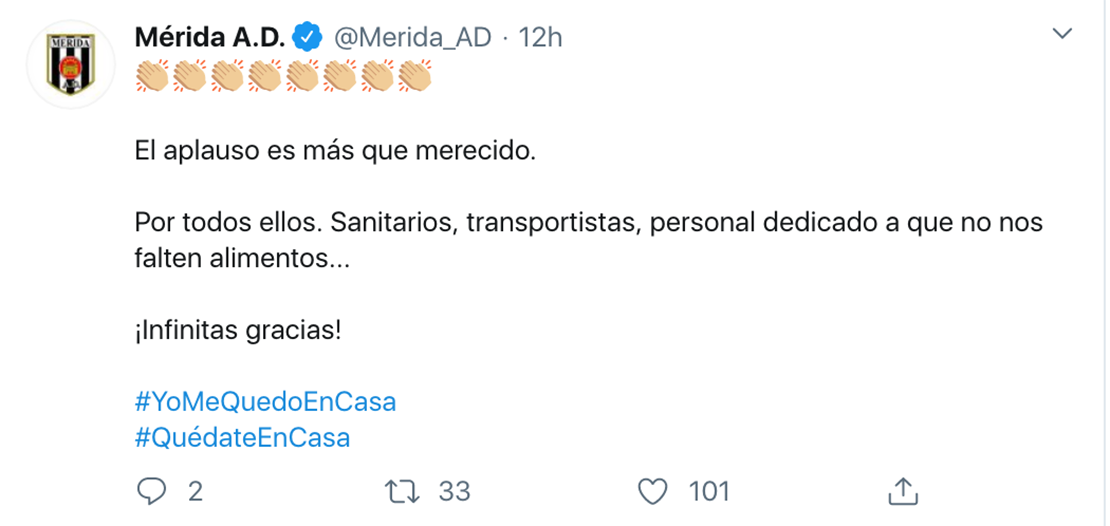This screenshot has width=1110, height=526.
Task: Open the @Merida_AD handle link
Action: point(412,38)
